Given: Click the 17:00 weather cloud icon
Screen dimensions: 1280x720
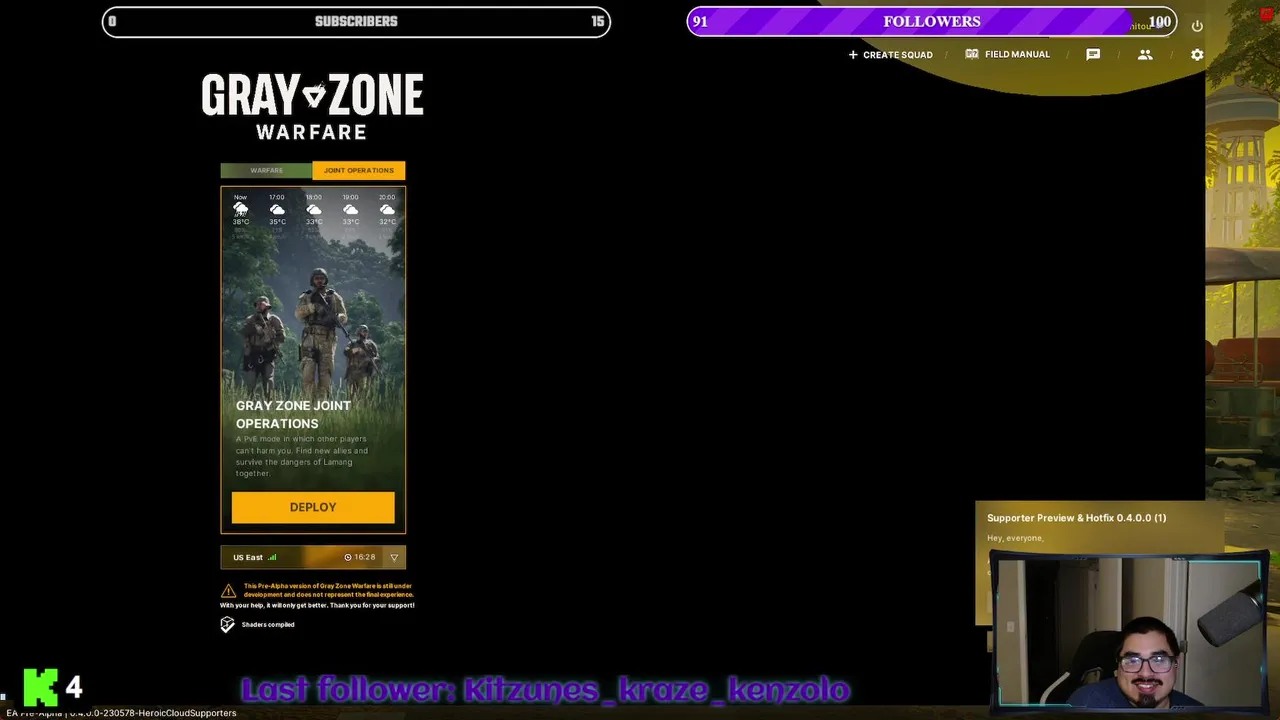Looking at the screenshot, I should tap(277, 210).
